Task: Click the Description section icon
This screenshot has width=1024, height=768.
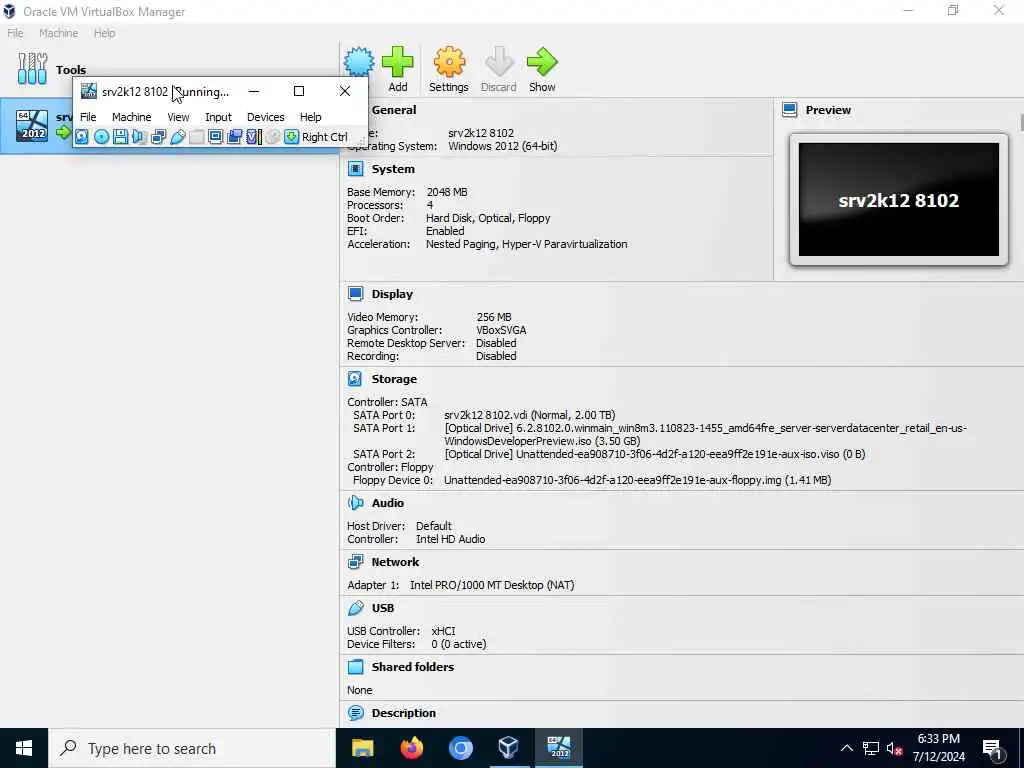Action: [x=355, y=713]
